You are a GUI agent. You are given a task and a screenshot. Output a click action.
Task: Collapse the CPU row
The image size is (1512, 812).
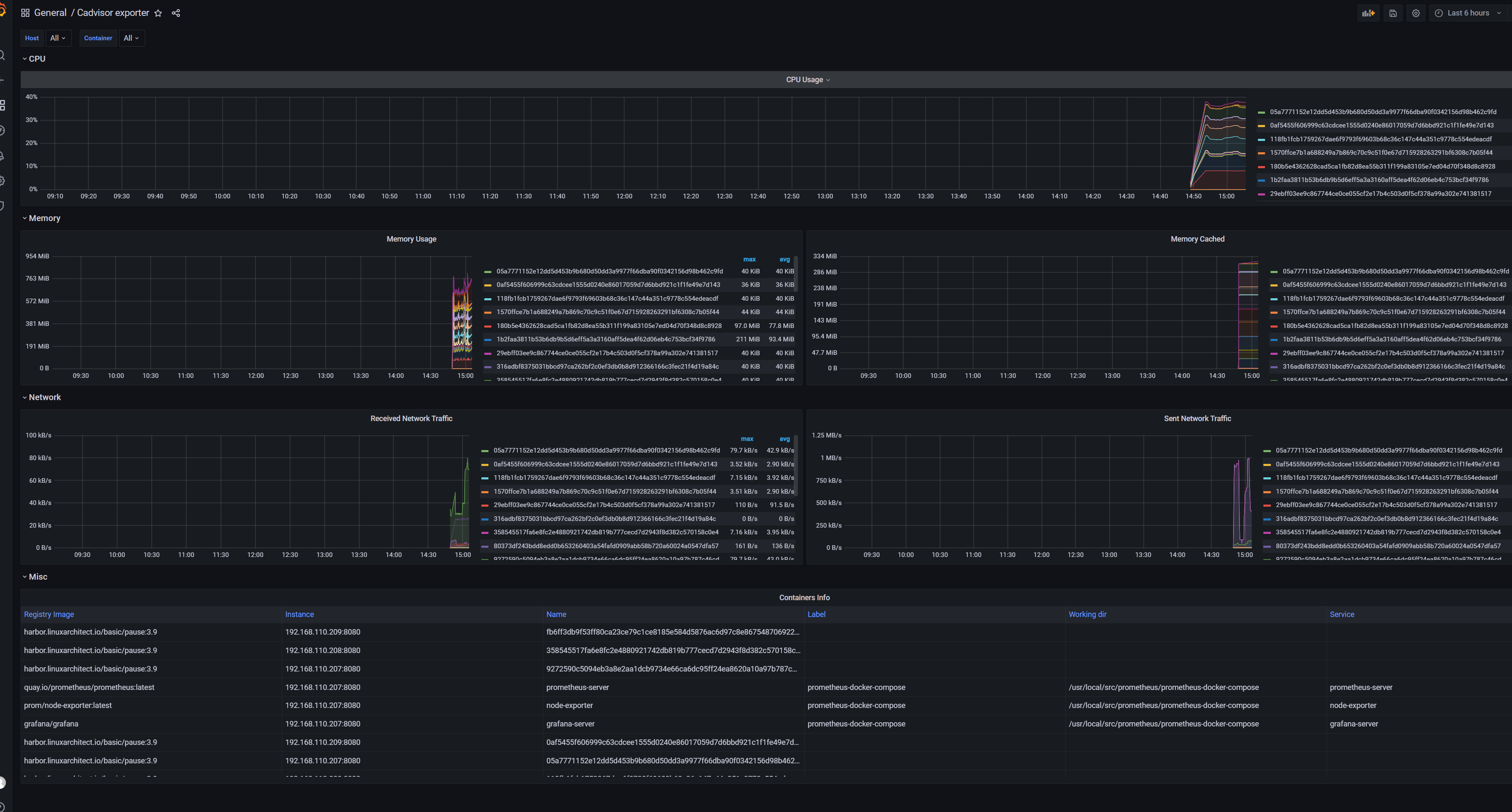(x=34, y=59)
